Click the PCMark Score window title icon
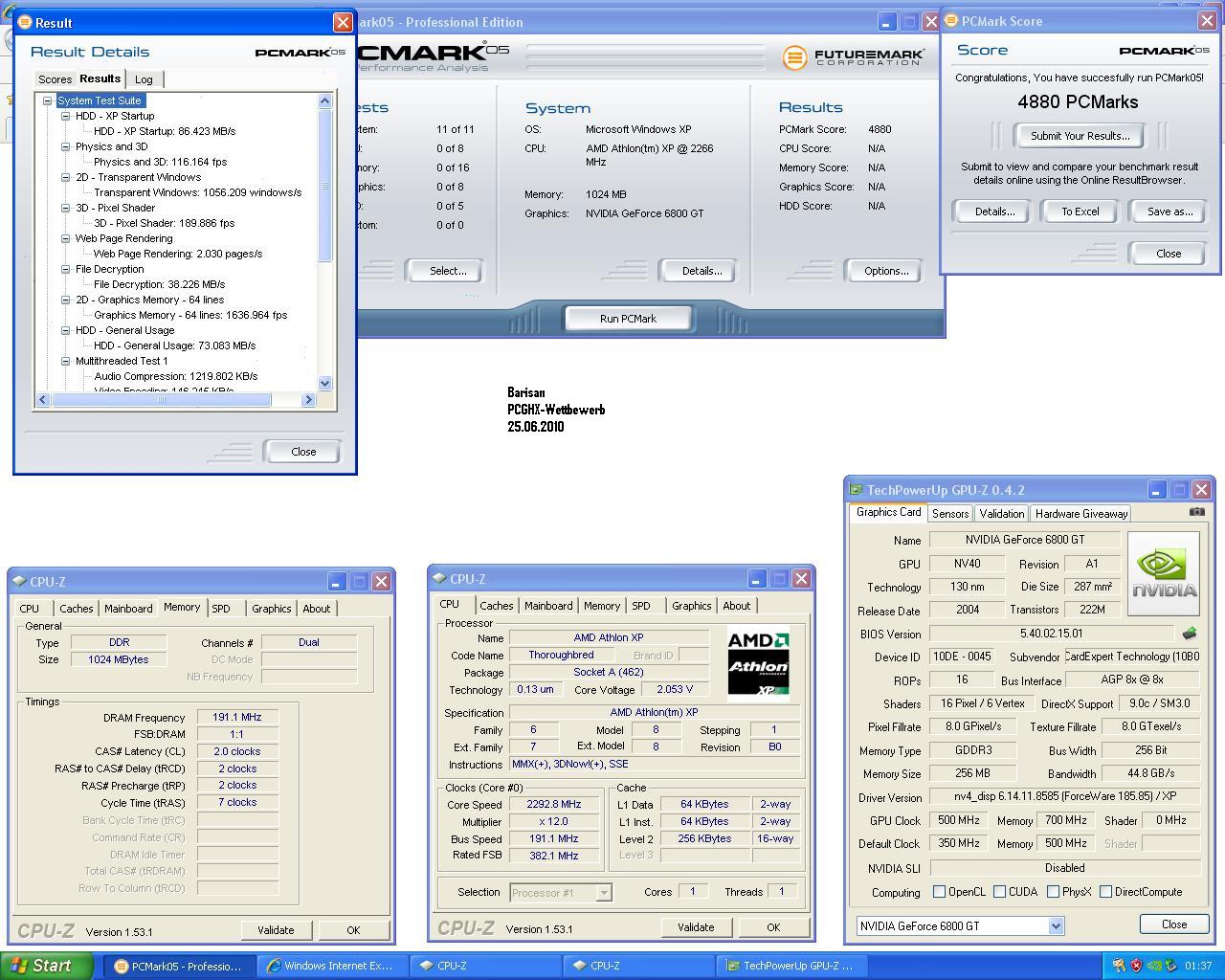 (951, 21)
